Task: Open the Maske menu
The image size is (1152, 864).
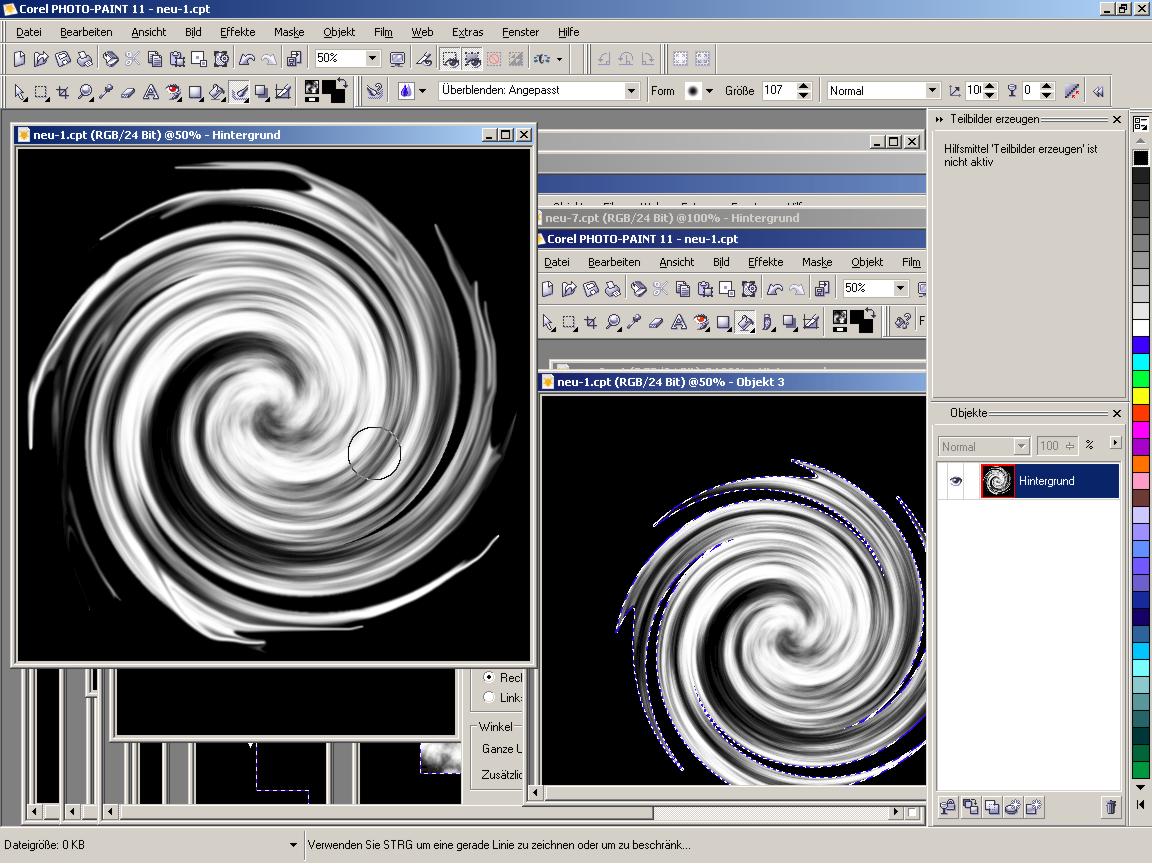Action: (x=289, y=32)
